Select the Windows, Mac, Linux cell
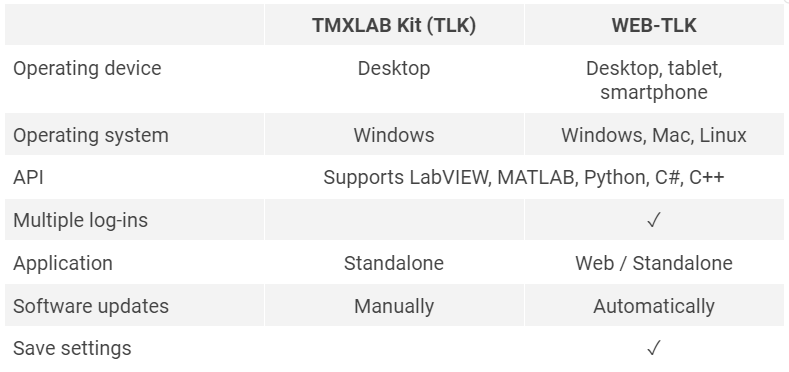This screenshot has height=372, width=789. click(654, 135)
